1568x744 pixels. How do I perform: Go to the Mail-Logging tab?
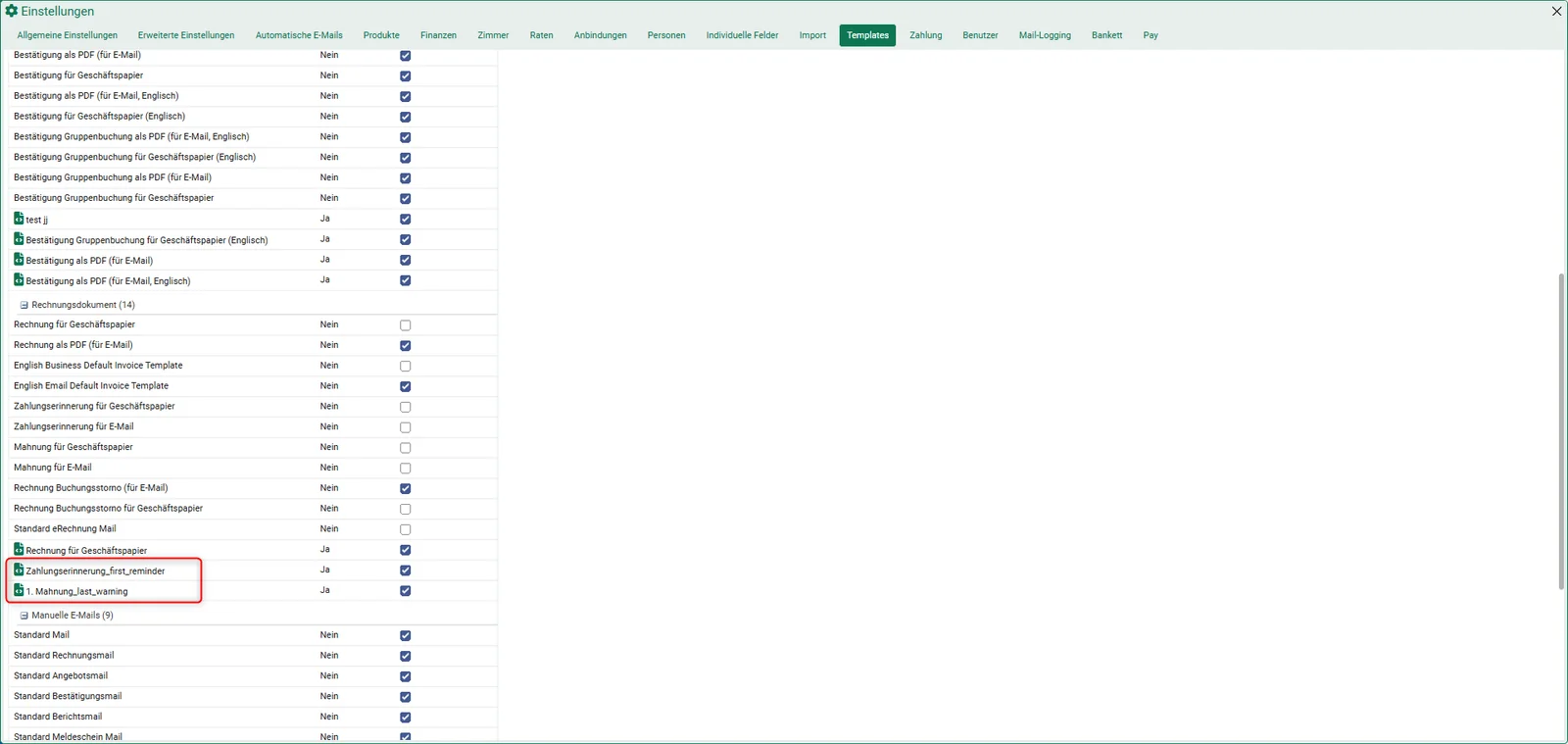[1045, 35]
